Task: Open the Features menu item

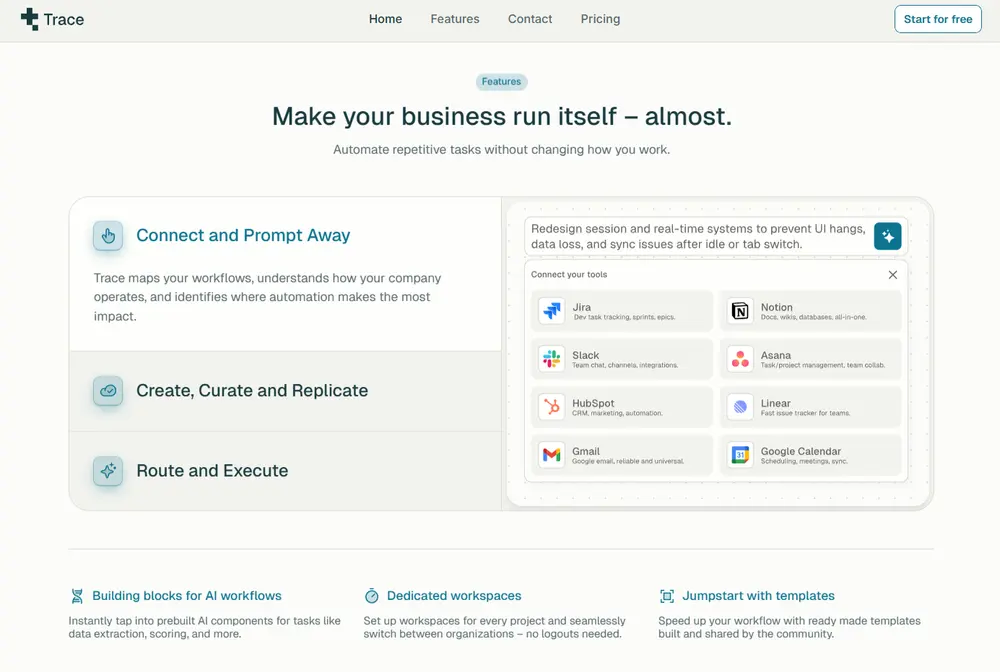Action: pos(455,19)
